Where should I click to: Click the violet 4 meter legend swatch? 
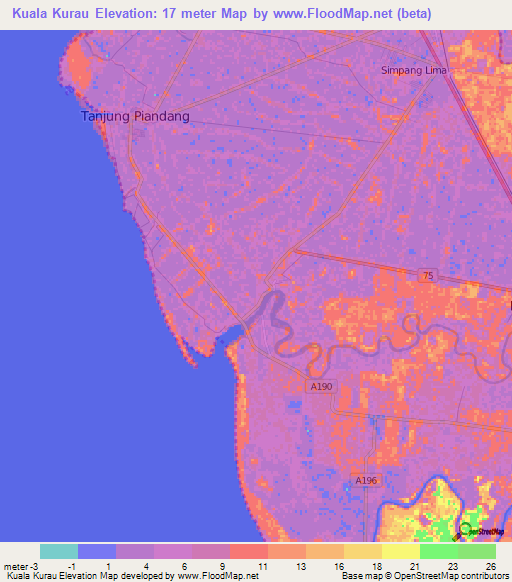(x=173, y=552)
